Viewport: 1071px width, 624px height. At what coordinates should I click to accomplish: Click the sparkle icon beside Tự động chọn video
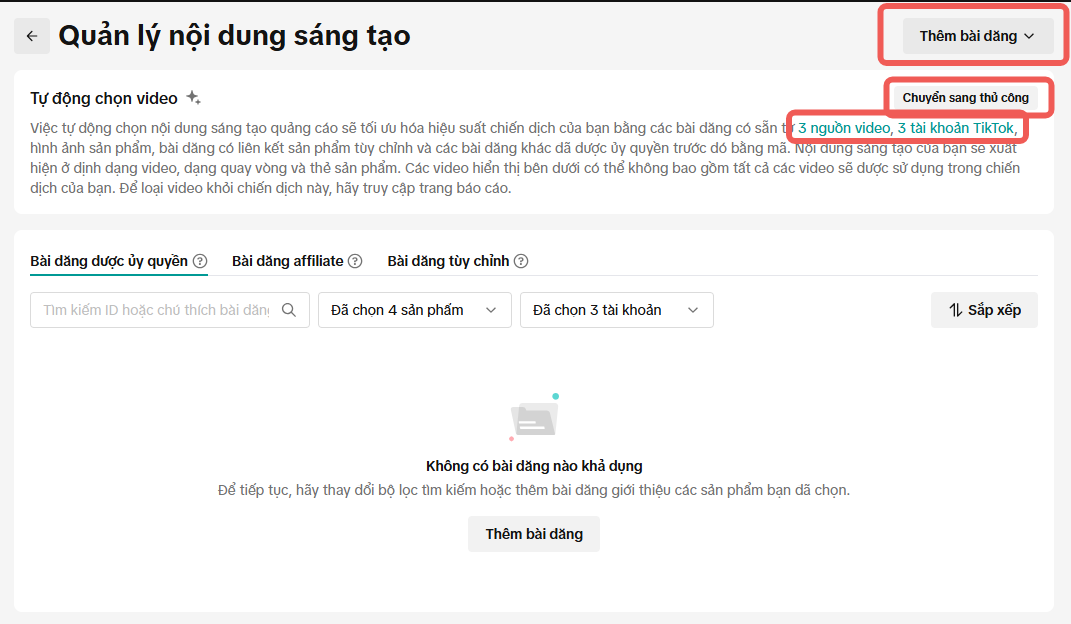[x=194, y=98]
